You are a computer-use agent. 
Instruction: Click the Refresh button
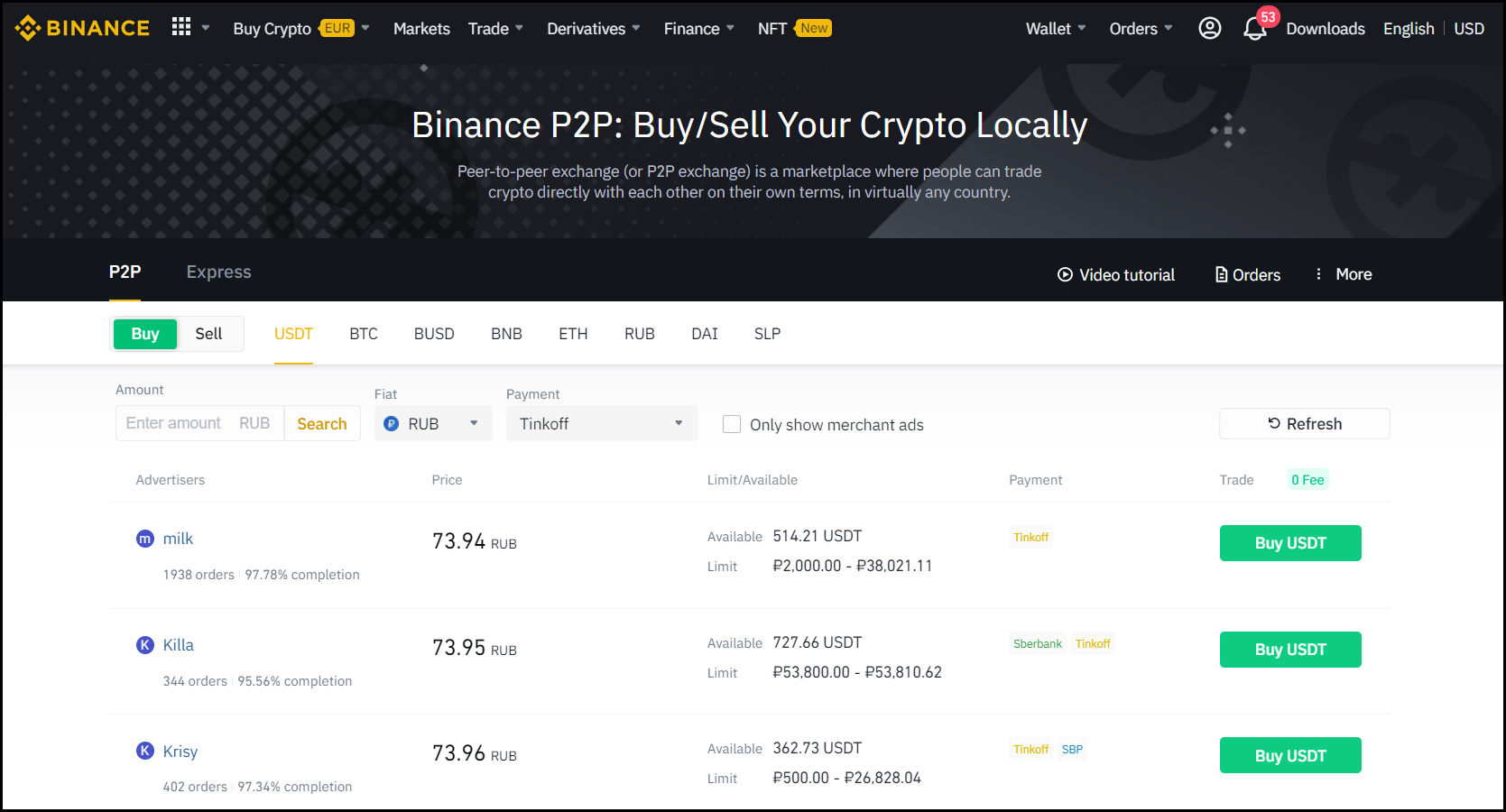tap(1304, 423)
